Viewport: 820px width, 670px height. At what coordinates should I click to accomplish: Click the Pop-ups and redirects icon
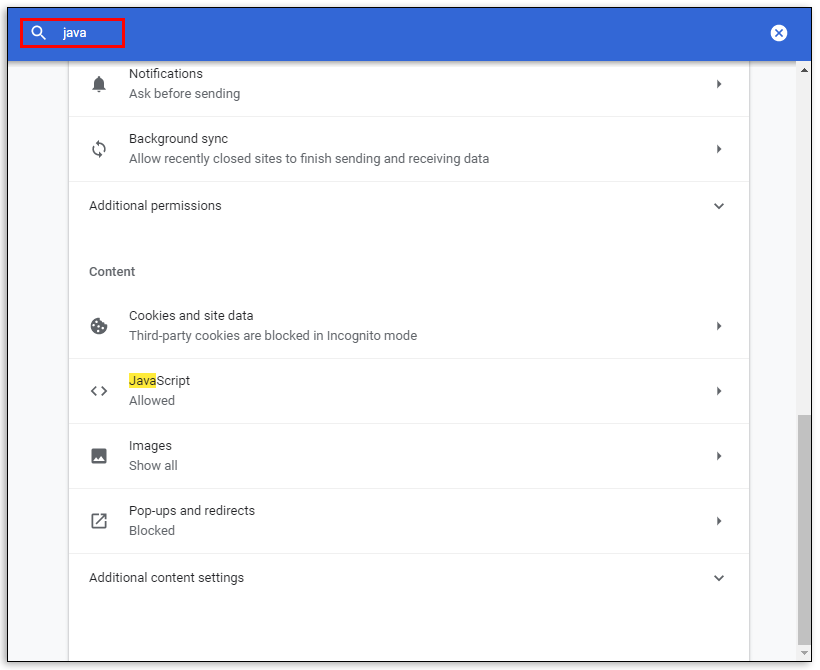[99, 521]
